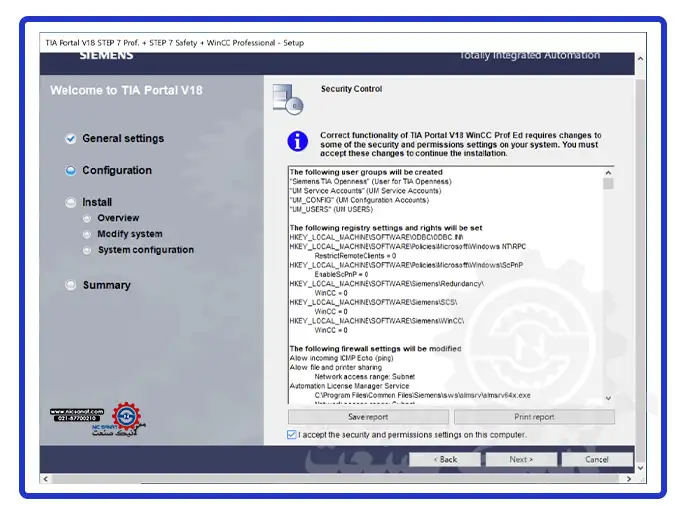
Task: Click report list scroll-down arrow
Action: point(608,398)
